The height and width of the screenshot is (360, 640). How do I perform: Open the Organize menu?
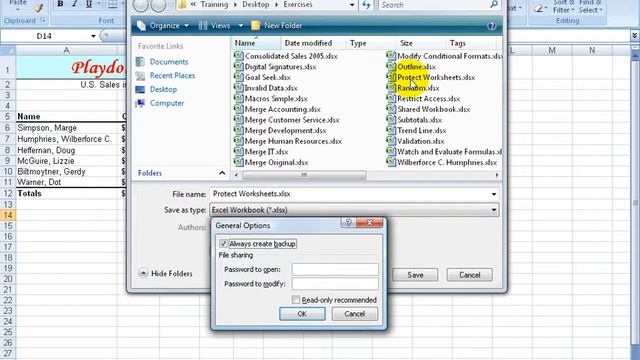tap(163, 26)
